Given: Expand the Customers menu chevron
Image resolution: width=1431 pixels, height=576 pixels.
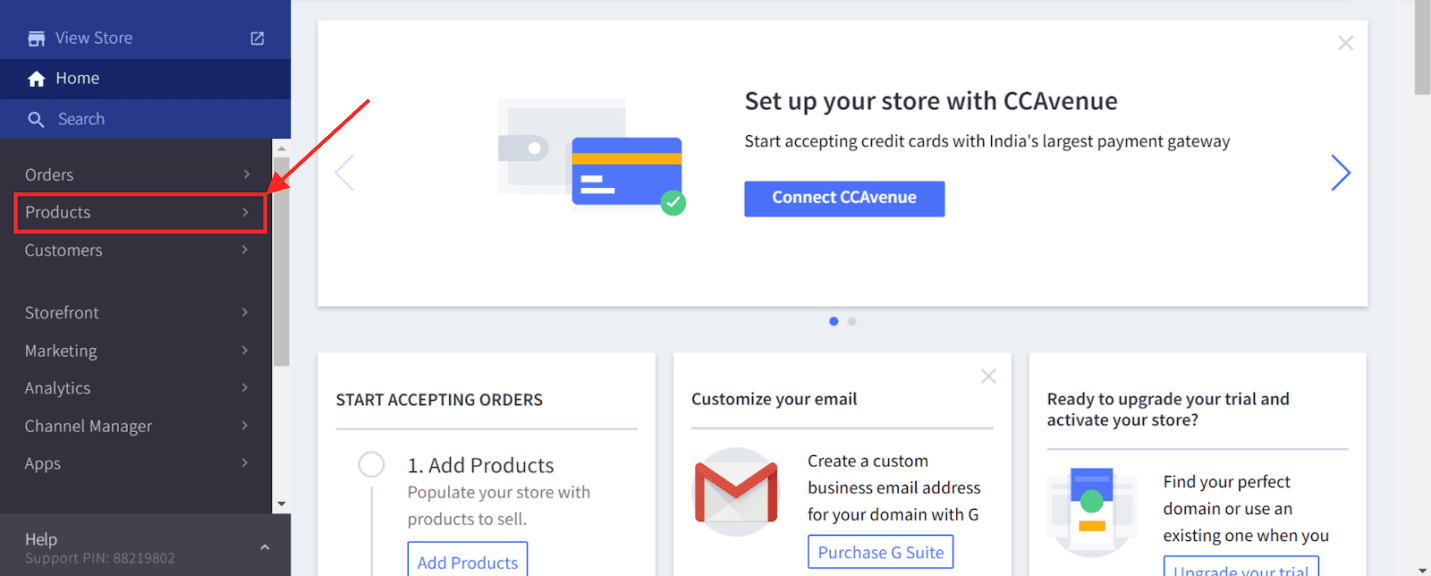Looking at the screenshot, I should pyautogui.click(x=246, y=250).
